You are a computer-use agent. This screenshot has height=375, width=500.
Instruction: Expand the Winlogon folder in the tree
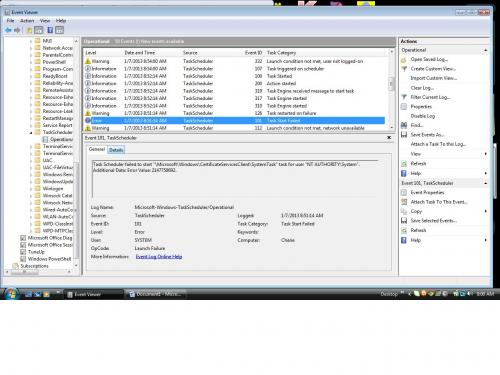(x=31, y=189)
